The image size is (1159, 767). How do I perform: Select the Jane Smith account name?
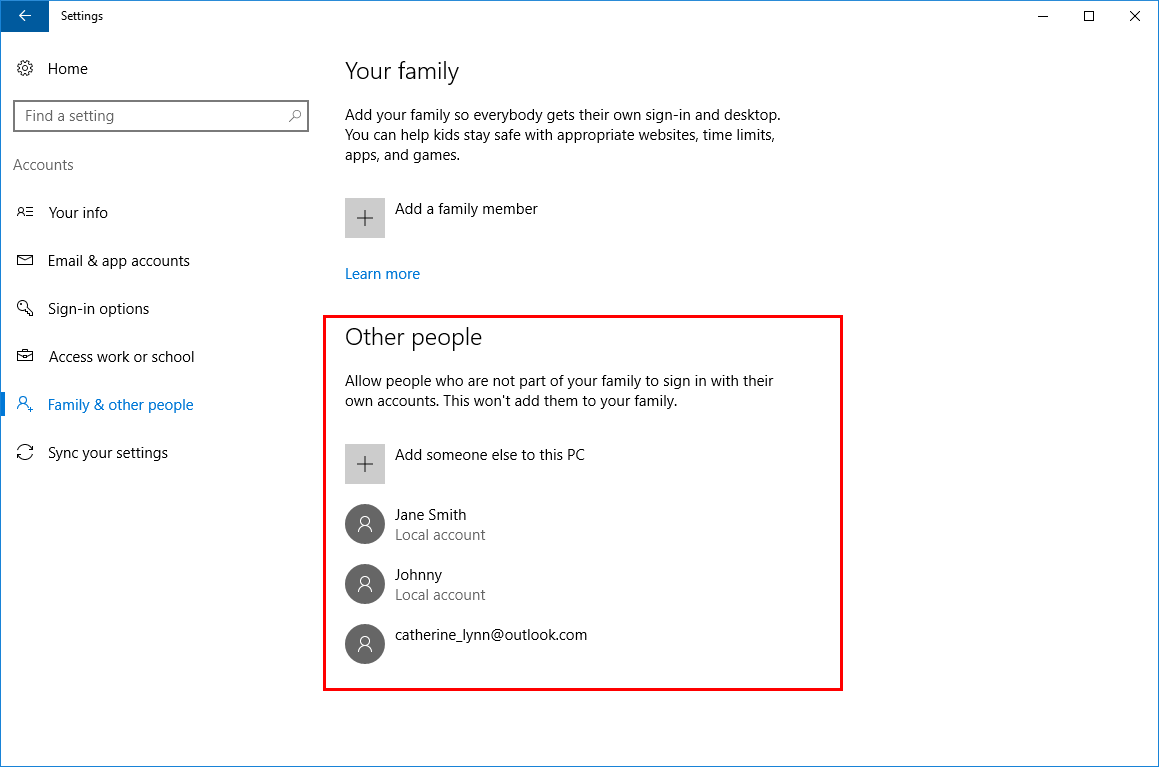(x=431, y=515)
